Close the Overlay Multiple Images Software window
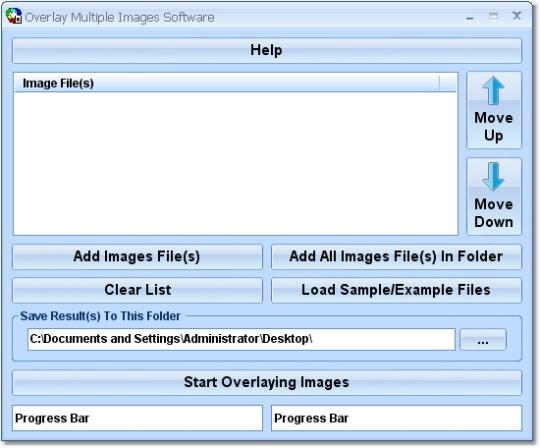The height and width of the screenshot is (448, 540). tap(517, 16)
